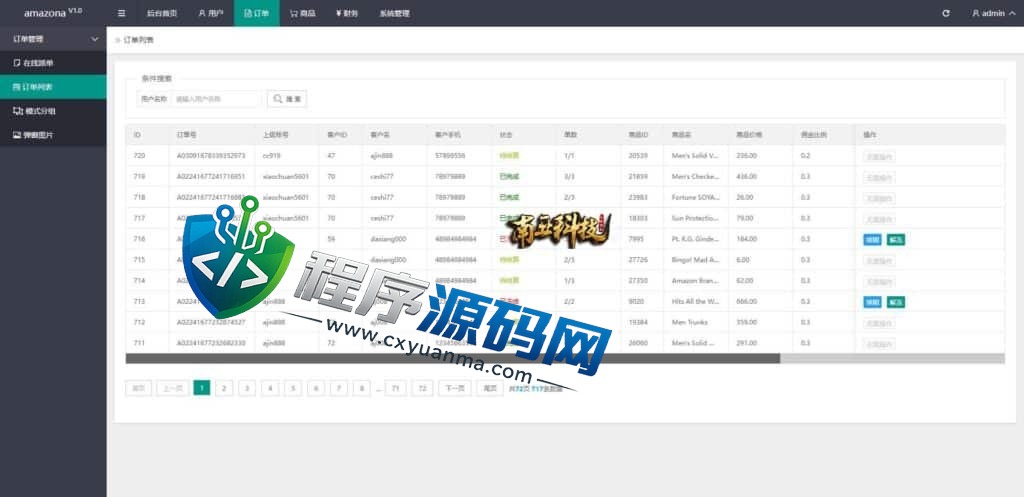
Task: Go to page 2 in pagination
Action: pyautogui.click(x=224, y=388)
